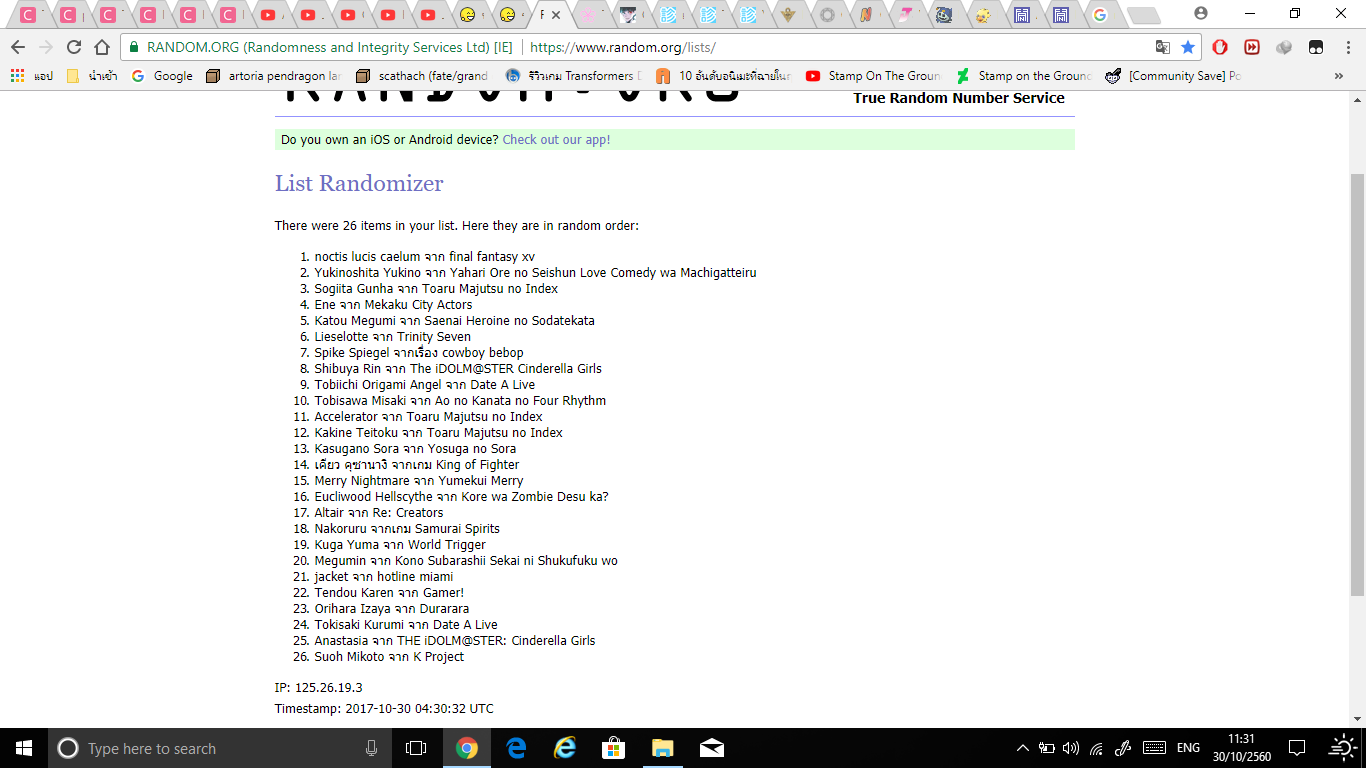Open Task View on the taskbar

point(416,748)
